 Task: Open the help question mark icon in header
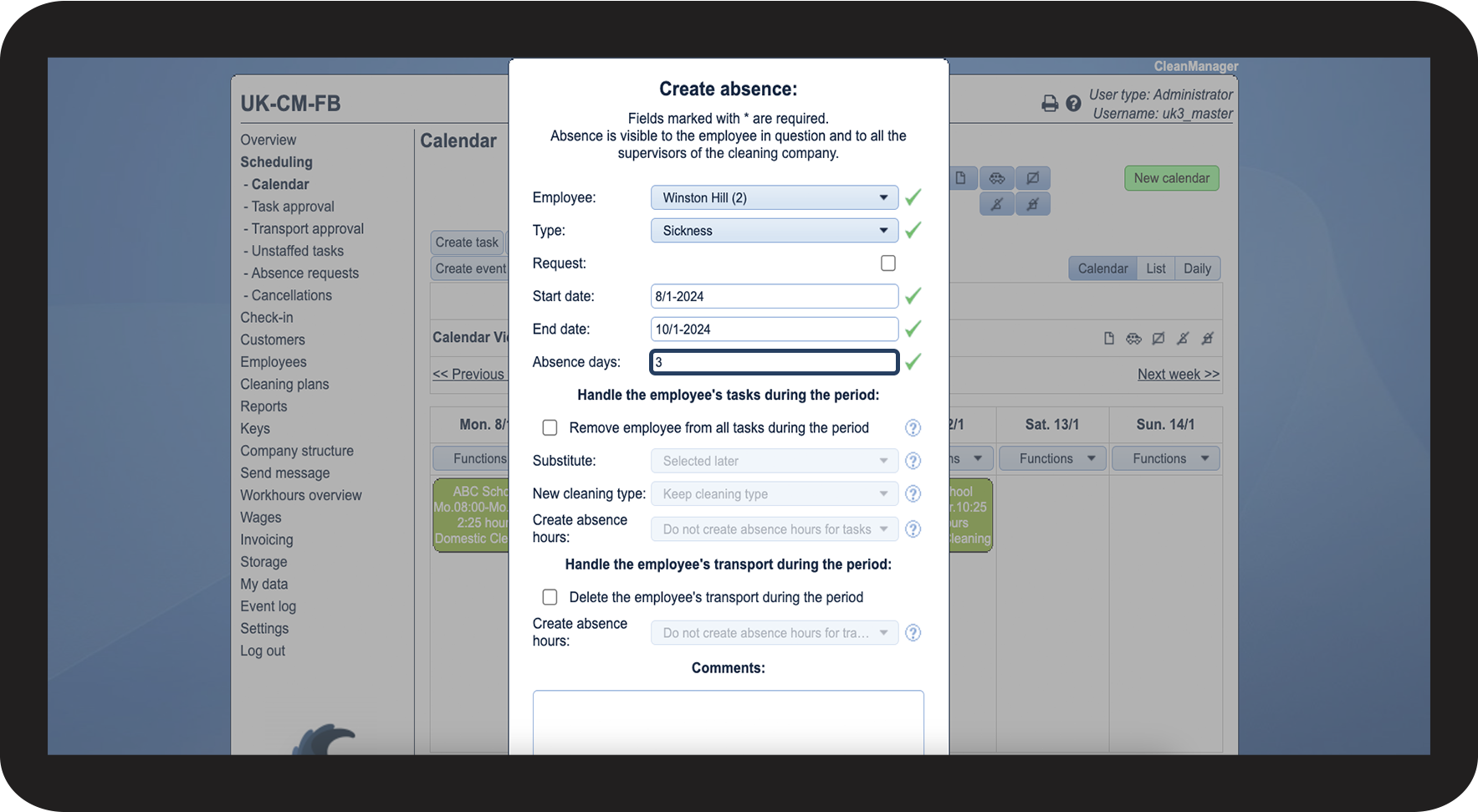tap(1073, 104)
